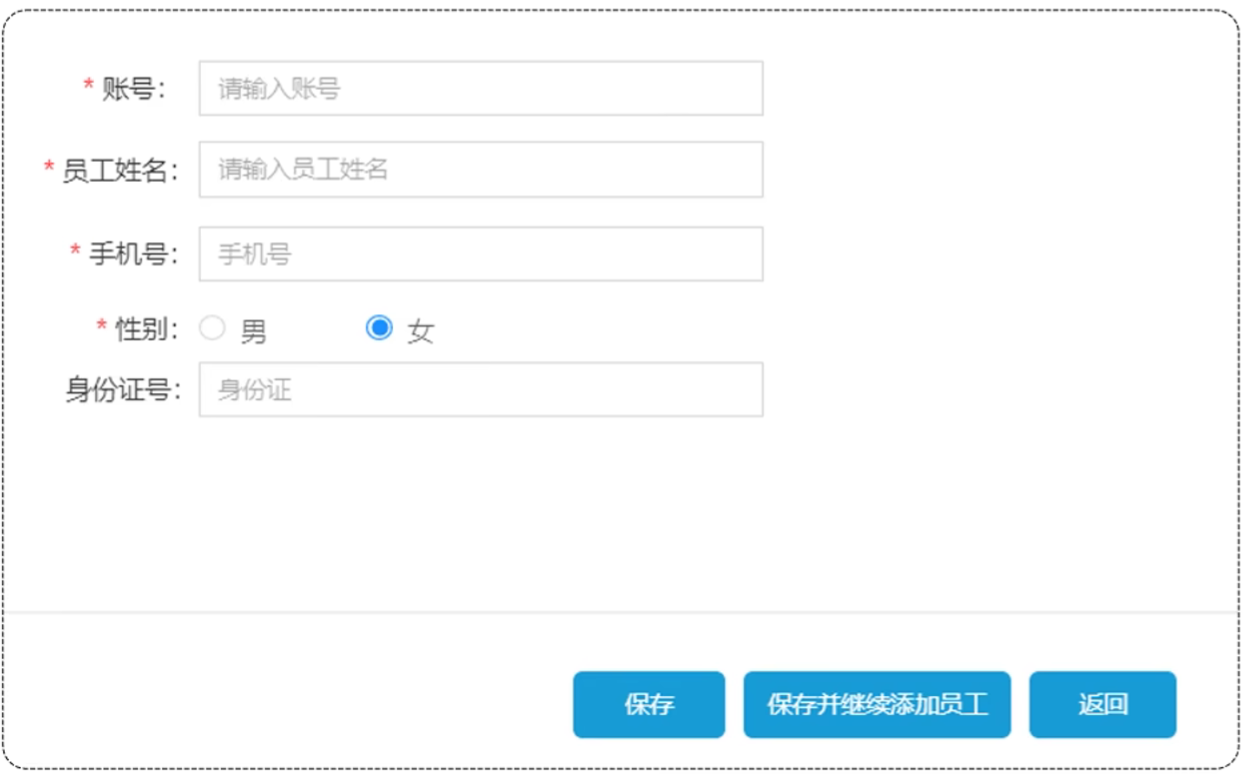This screenshot has height=776, width=1245.
Task: Click the red asterisk beside 账号
Action: coord(88,88)
